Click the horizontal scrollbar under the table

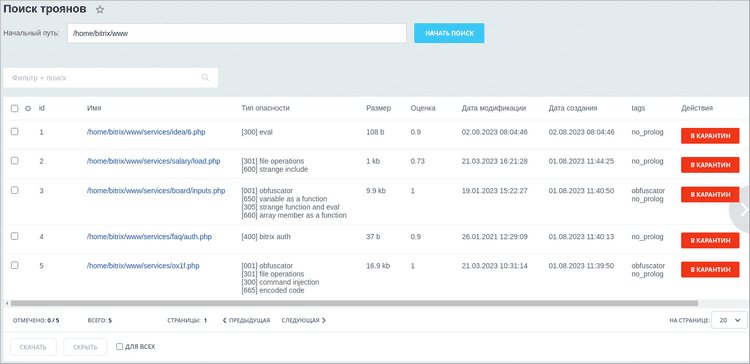point(354,303)
